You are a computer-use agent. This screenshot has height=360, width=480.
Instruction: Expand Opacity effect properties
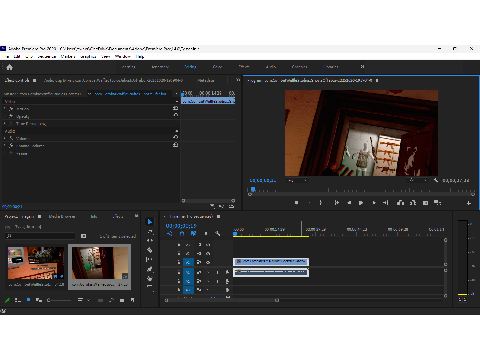5,116
